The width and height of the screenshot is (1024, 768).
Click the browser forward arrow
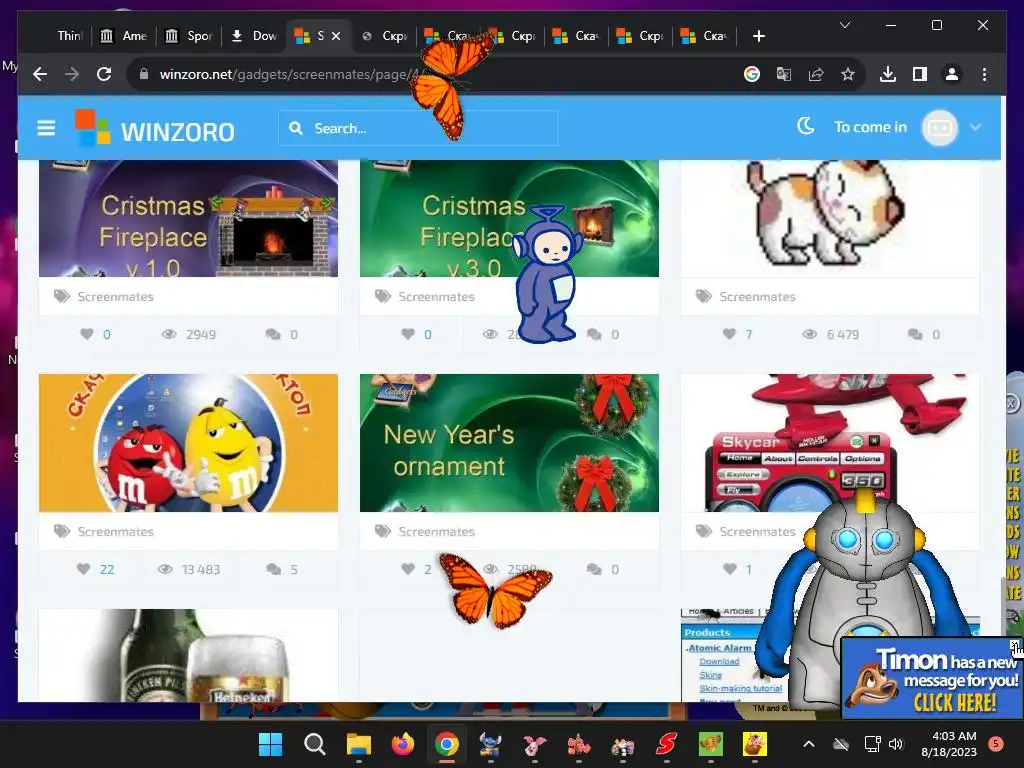pyautogui.click(x=72, y=74)
